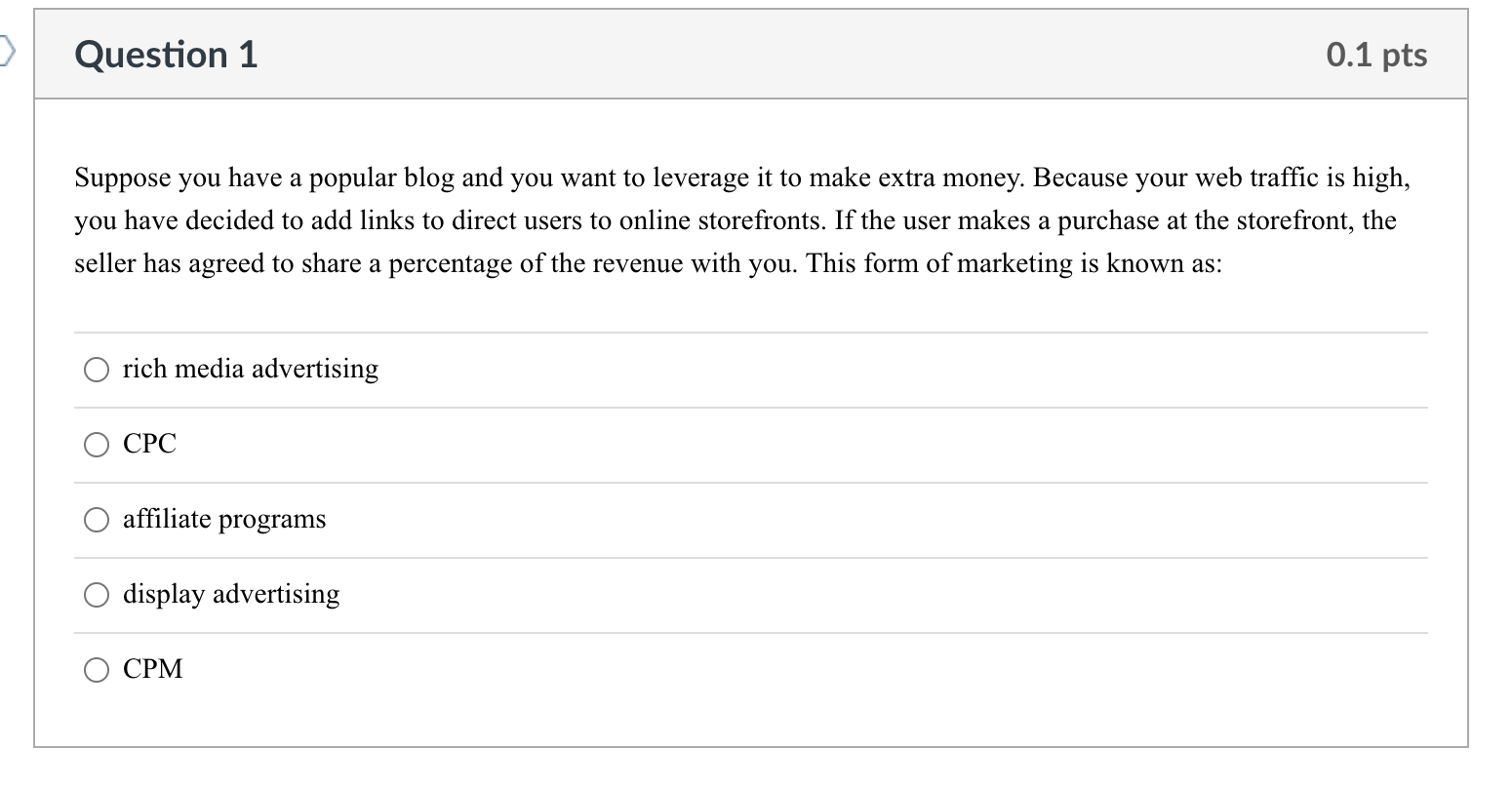The width and height of the screenshot is (1512, 788).
Task: Choose the "CPC" answer option
Action: click(95, 445)
